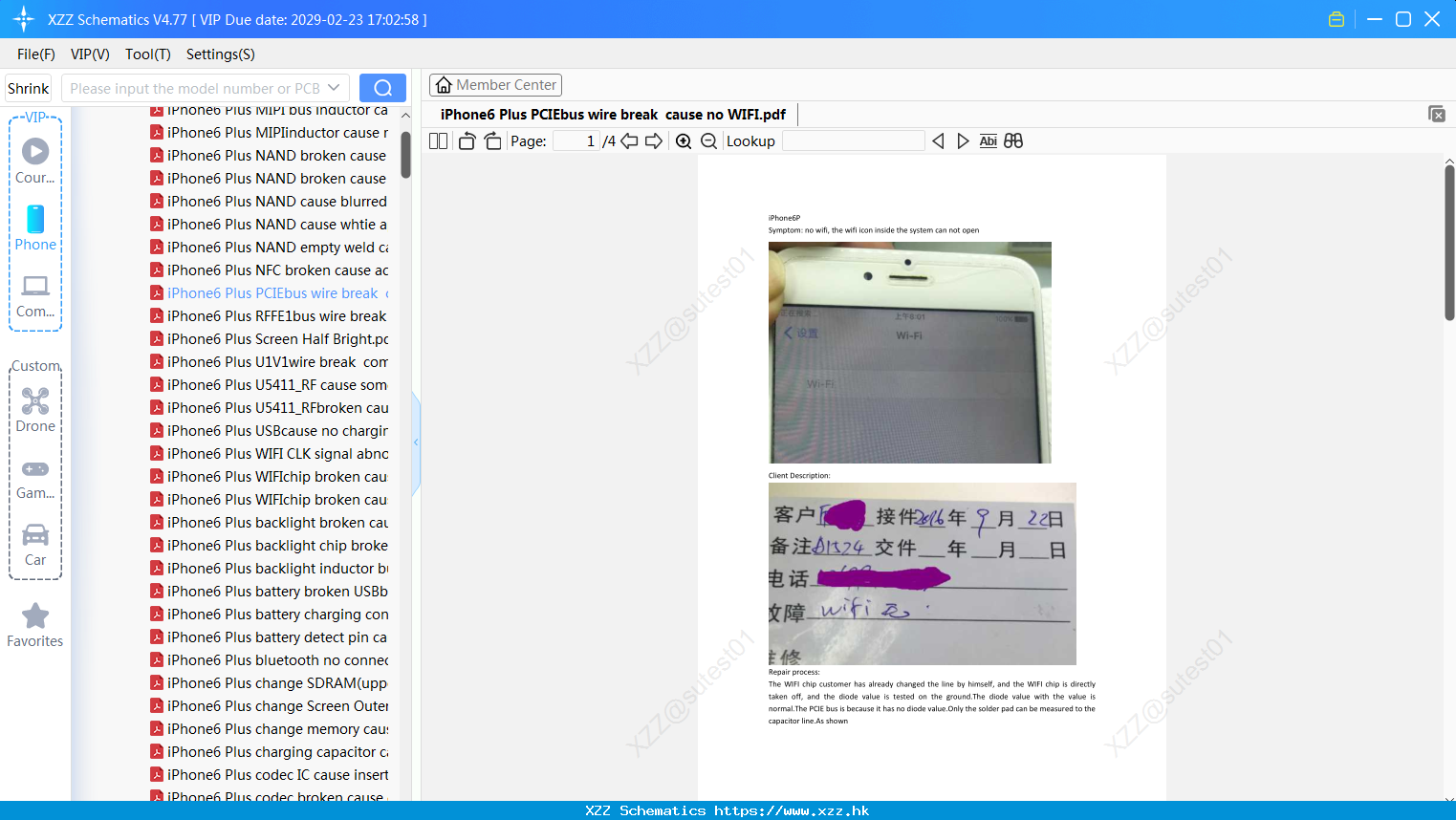Select iPhone6 Plus PCIEbus wire break file

269,293
